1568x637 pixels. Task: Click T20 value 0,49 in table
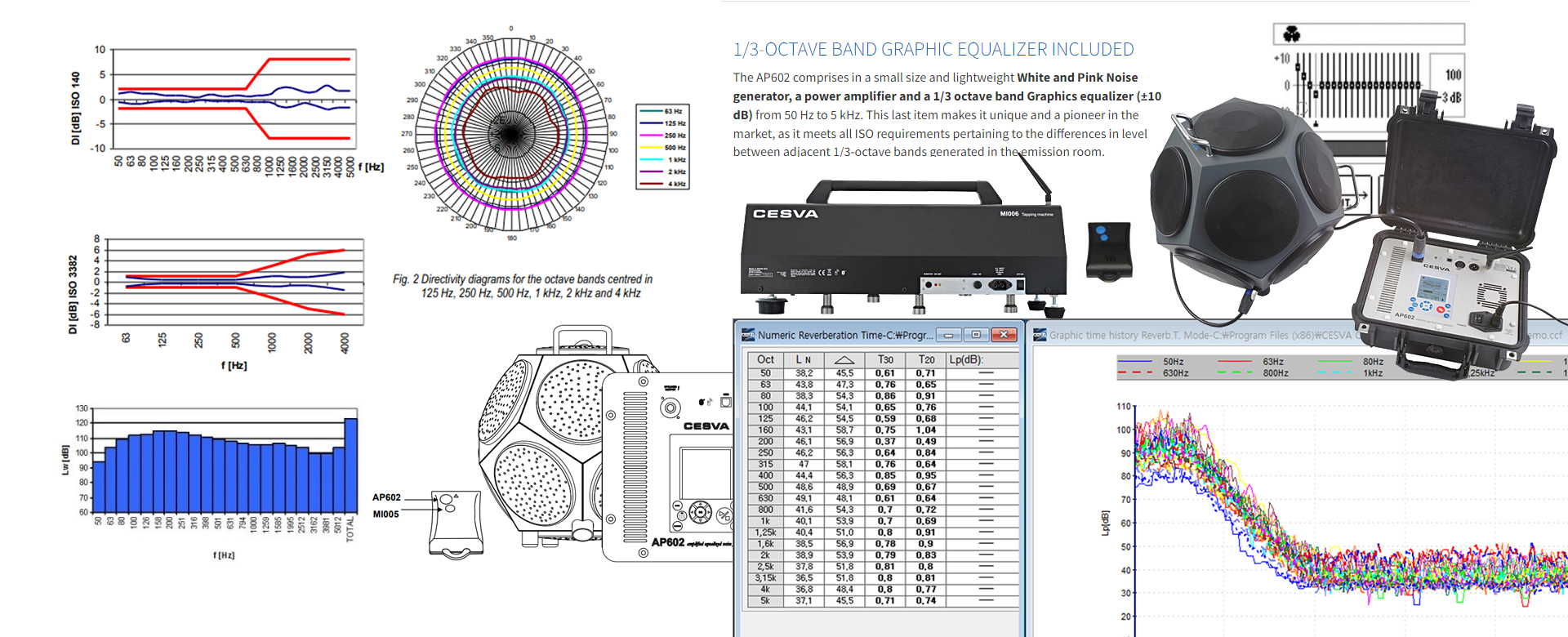[x=926, y=441]
